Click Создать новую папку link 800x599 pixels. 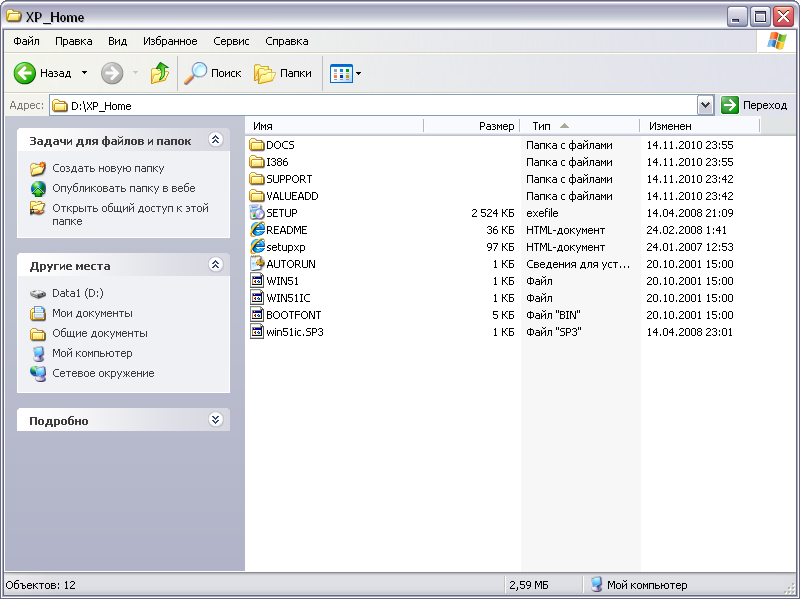pos(108,168)
